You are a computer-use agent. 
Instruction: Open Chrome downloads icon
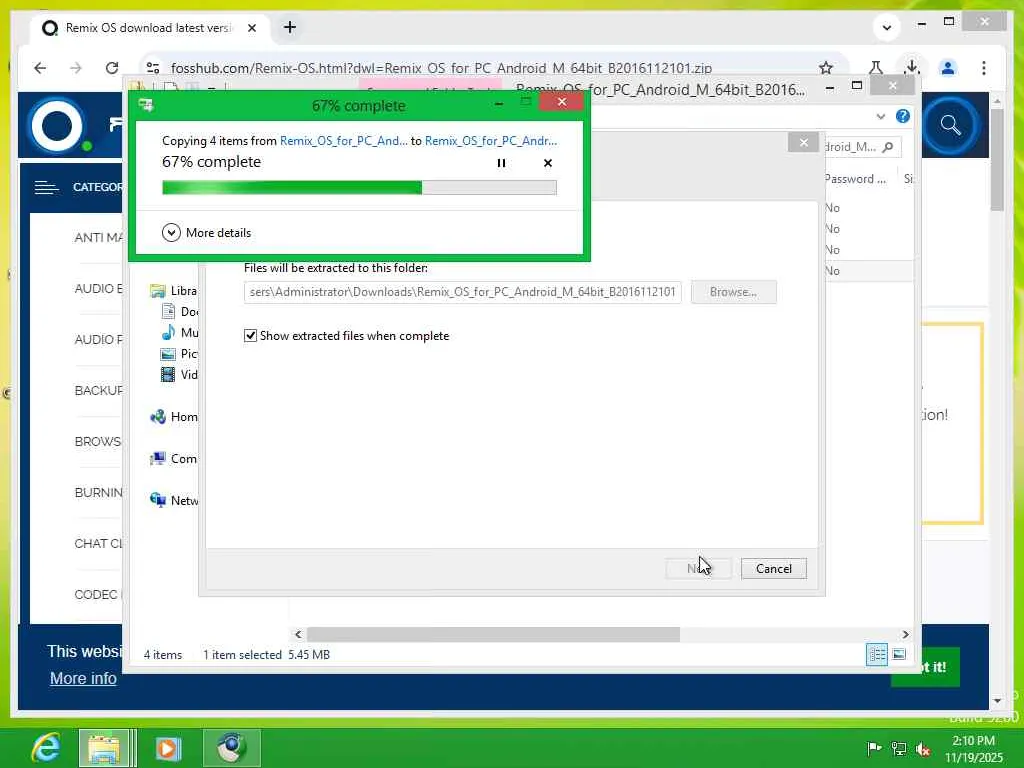(912, 68)
